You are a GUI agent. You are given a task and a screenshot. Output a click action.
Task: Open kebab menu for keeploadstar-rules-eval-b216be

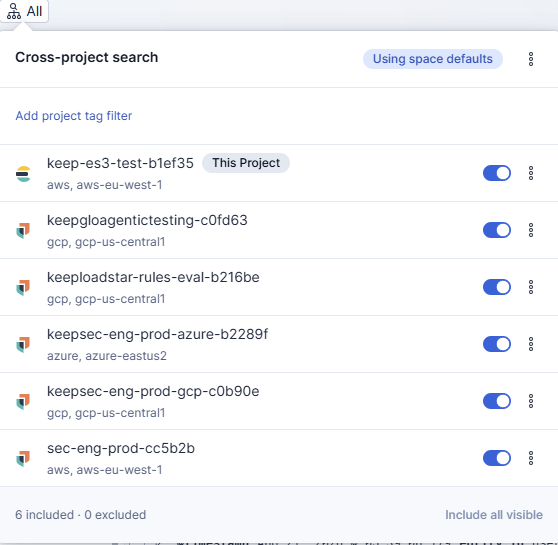pyautogui.click(x=531, y=287)
